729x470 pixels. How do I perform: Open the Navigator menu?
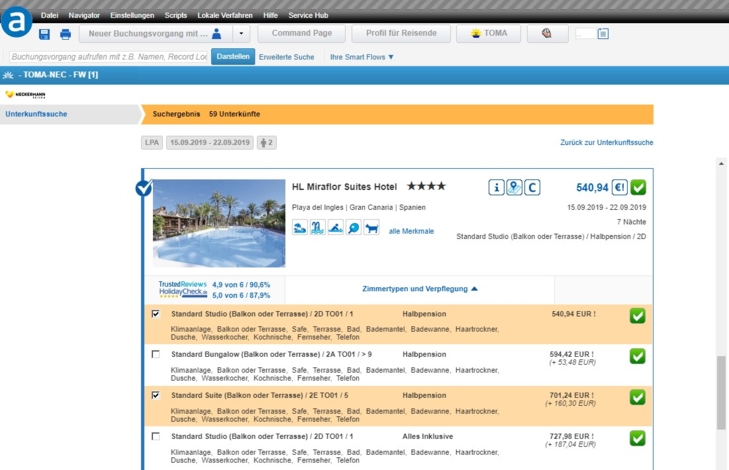(x=84, y=15)
